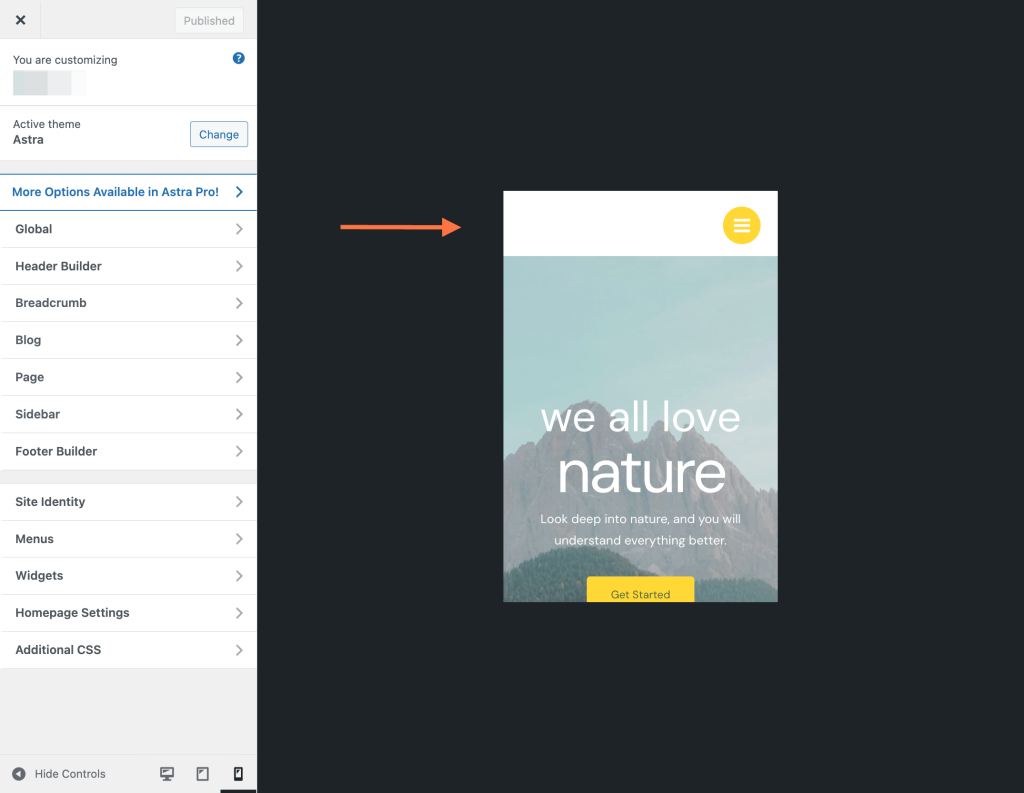Click the Hide Controls label
The image size is (1024, 793).
point(70,774)
